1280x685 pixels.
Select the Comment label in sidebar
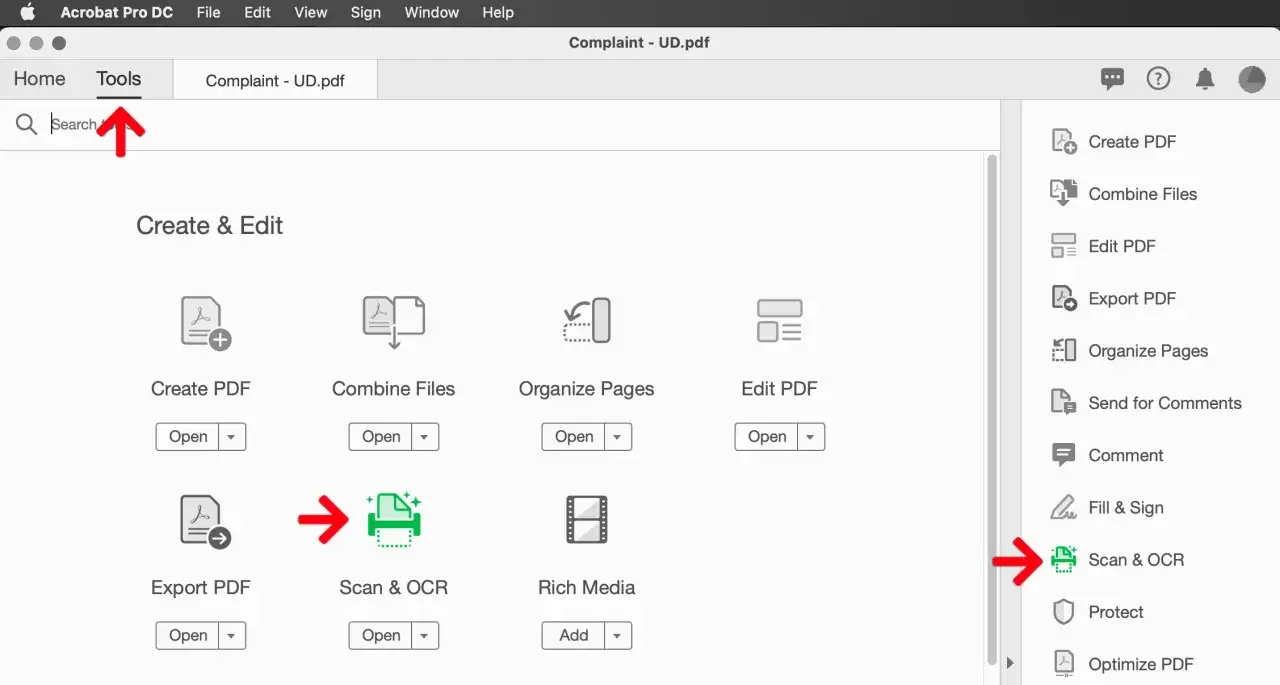point(1126,455)
